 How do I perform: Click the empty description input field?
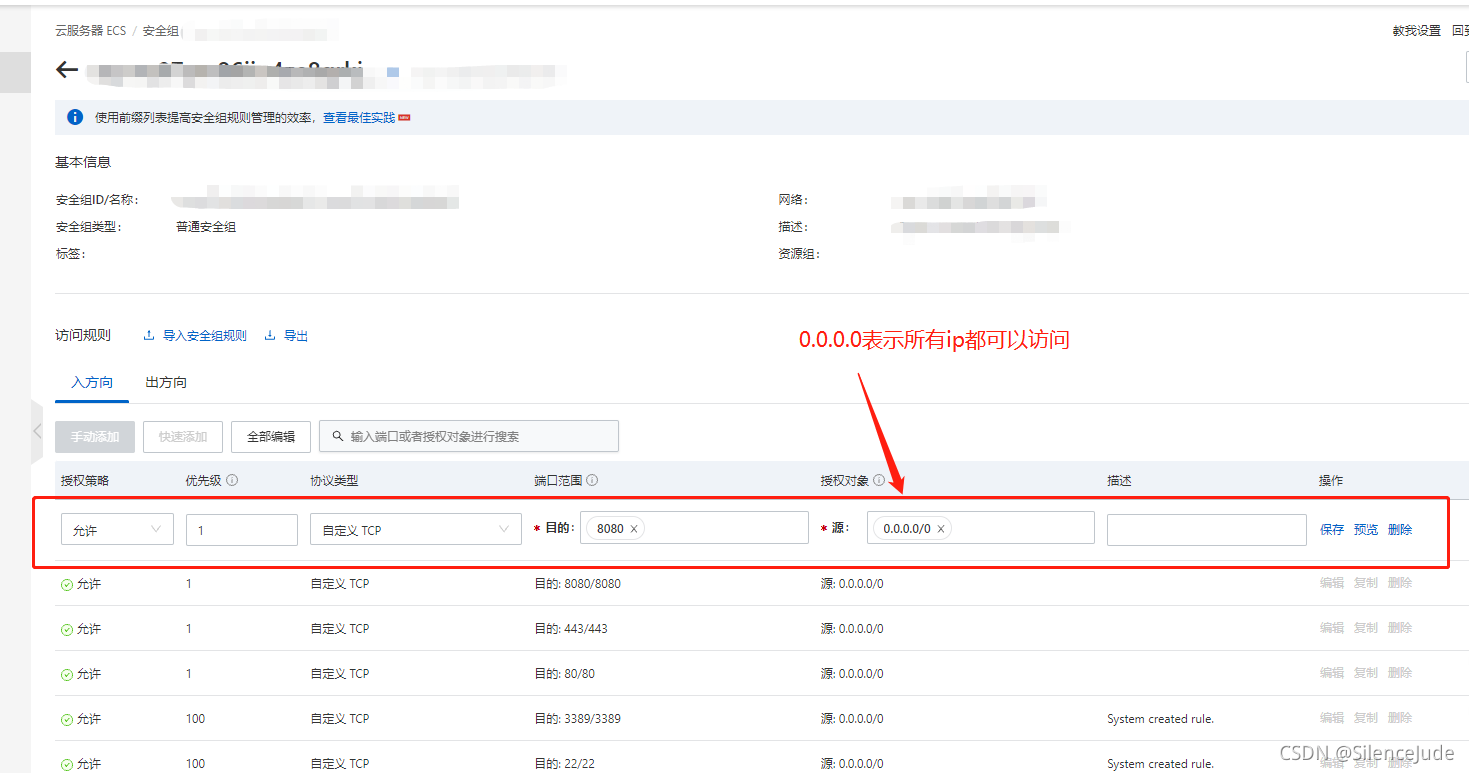pyautogui.click(x=1207, y=529)
